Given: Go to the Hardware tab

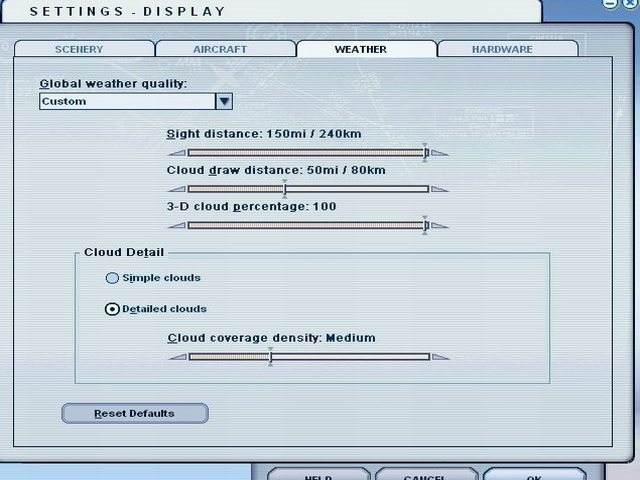Looking at the screenshot, I should pyautogui.click(x=508, y=49).
